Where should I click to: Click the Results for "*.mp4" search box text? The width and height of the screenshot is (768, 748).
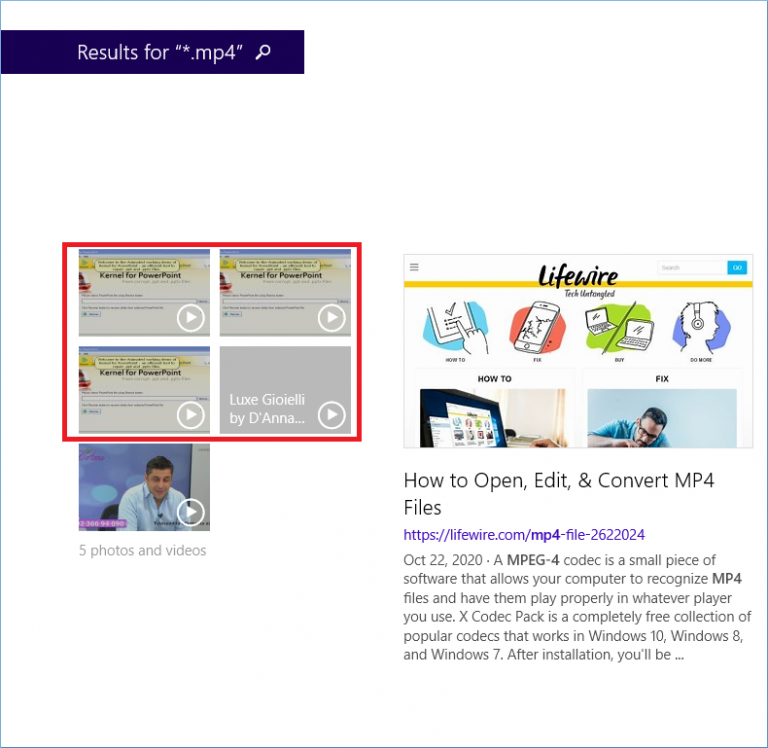click(160, 52)
